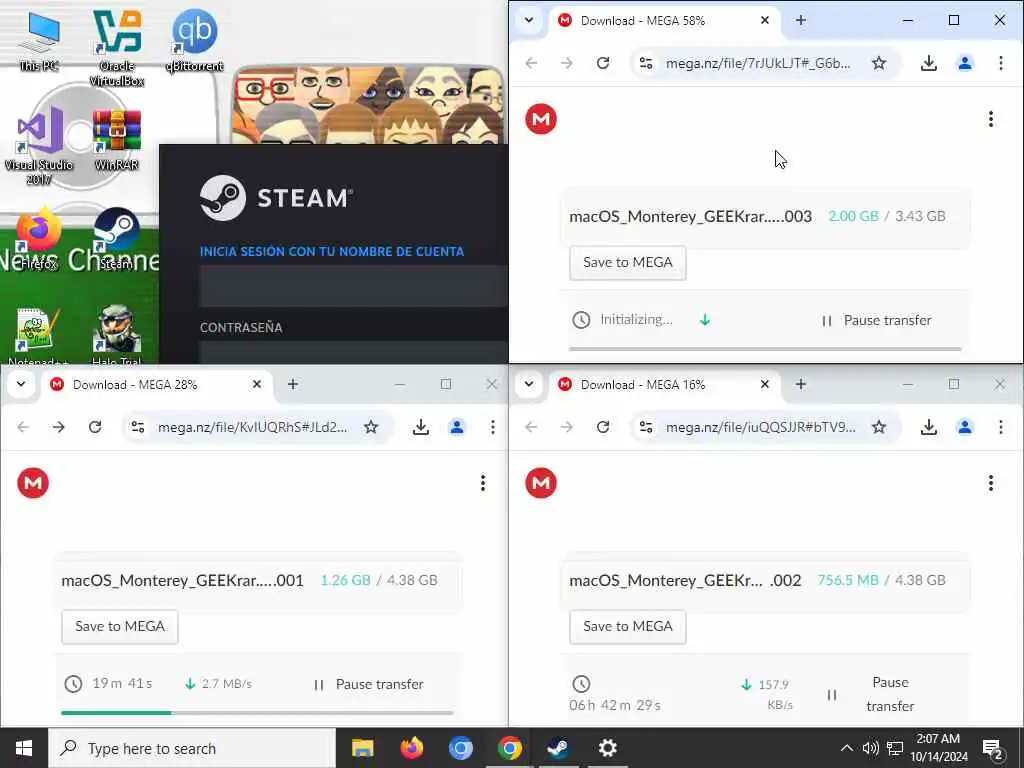Image resolution: width=1024 pixels, height=768 pixels.
Task: Open qBittorrent desktop shortcut
Action: tap(195, 40)
